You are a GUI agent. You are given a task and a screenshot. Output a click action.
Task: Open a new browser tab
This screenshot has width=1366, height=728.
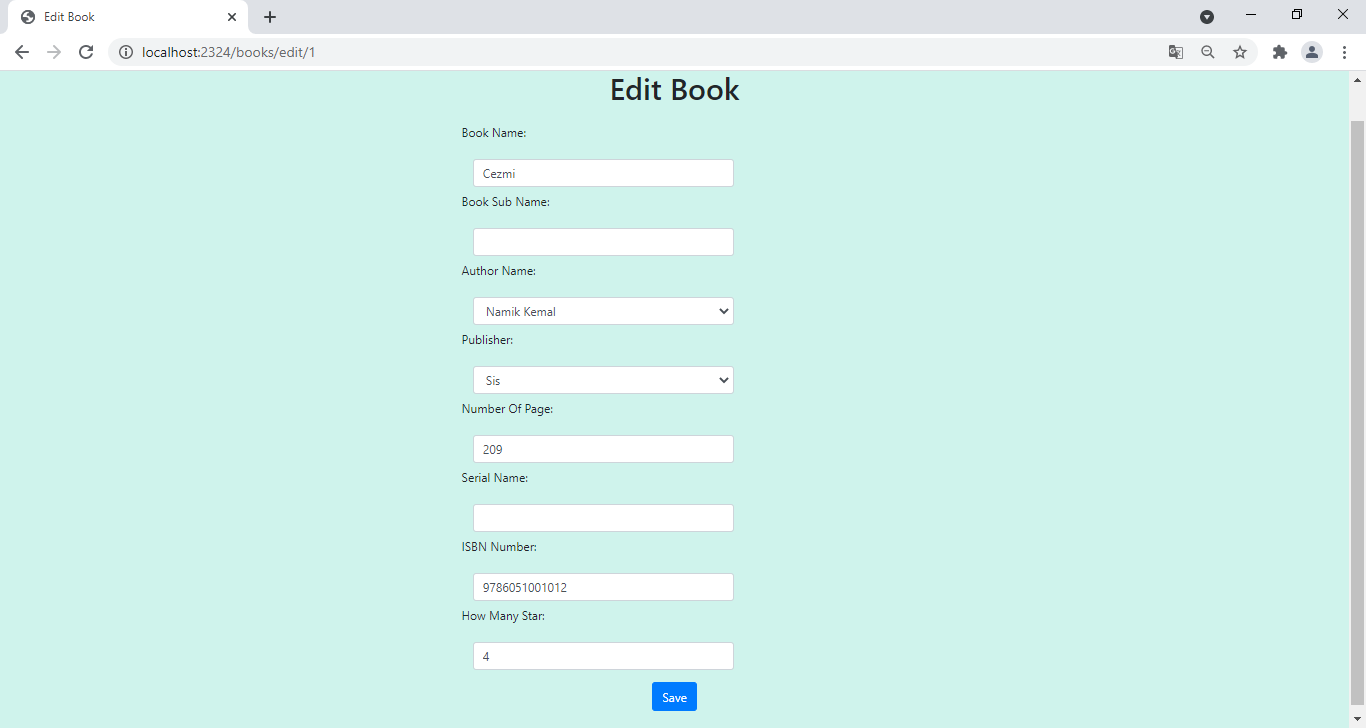point(269,16)
